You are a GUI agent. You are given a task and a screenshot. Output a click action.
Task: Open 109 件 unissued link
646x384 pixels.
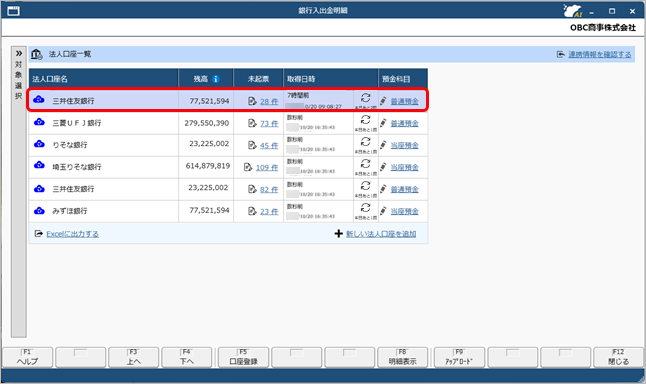pyautogui.click(x=267, y=167)
